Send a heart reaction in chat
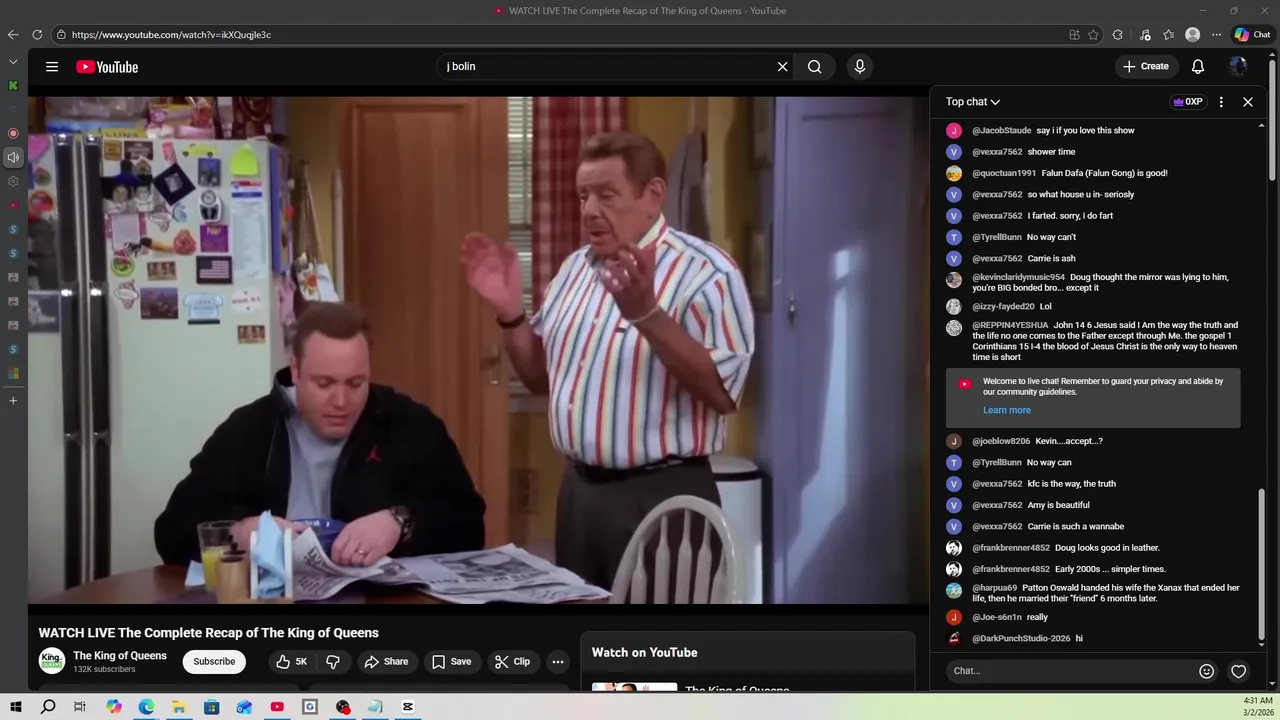Image resolution: width=1280 pixels, height=720 pixels. [x=1239, y=671]
